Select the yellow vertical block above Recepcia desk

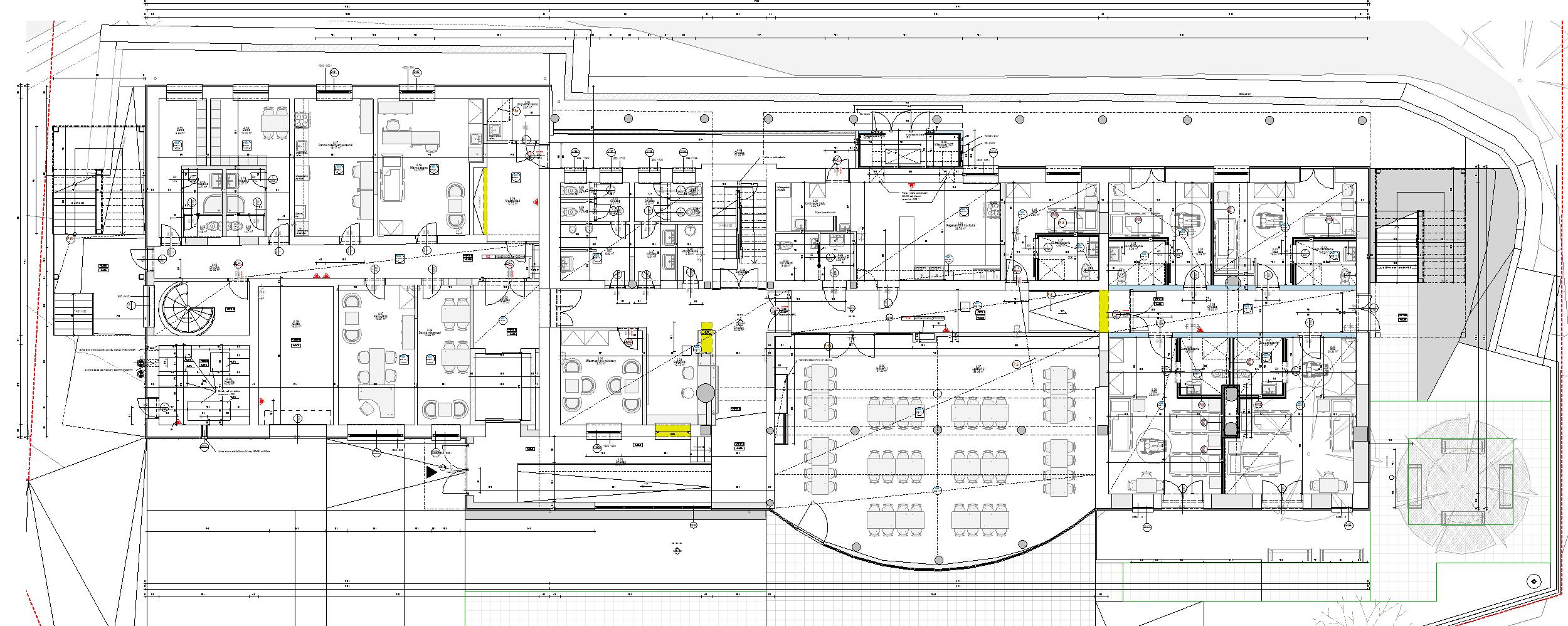tap(706, 337)
